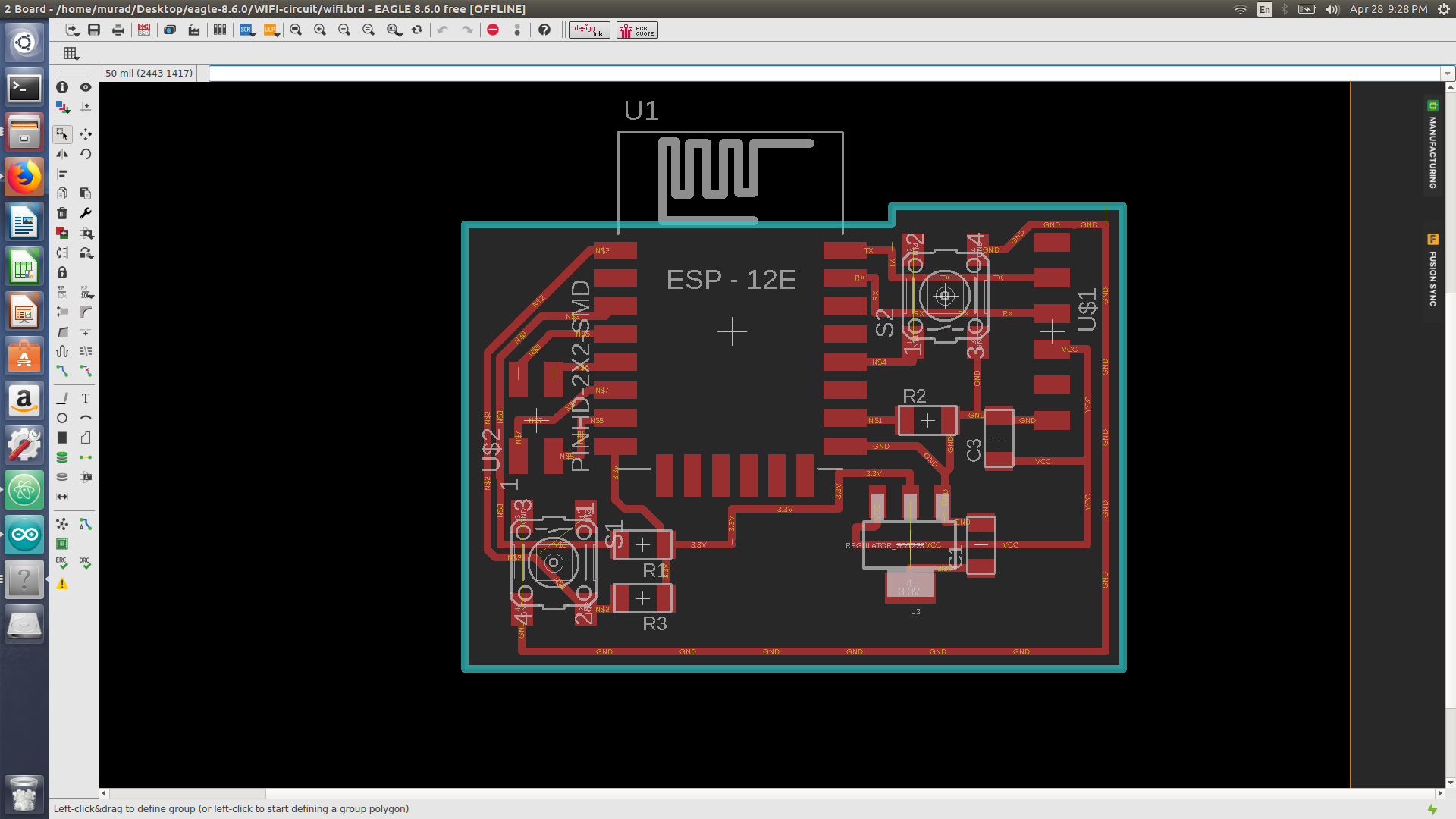Select the Lock tool
Image resolution: width=1456 pixels, height=819 pixels.
coord(62,272)
